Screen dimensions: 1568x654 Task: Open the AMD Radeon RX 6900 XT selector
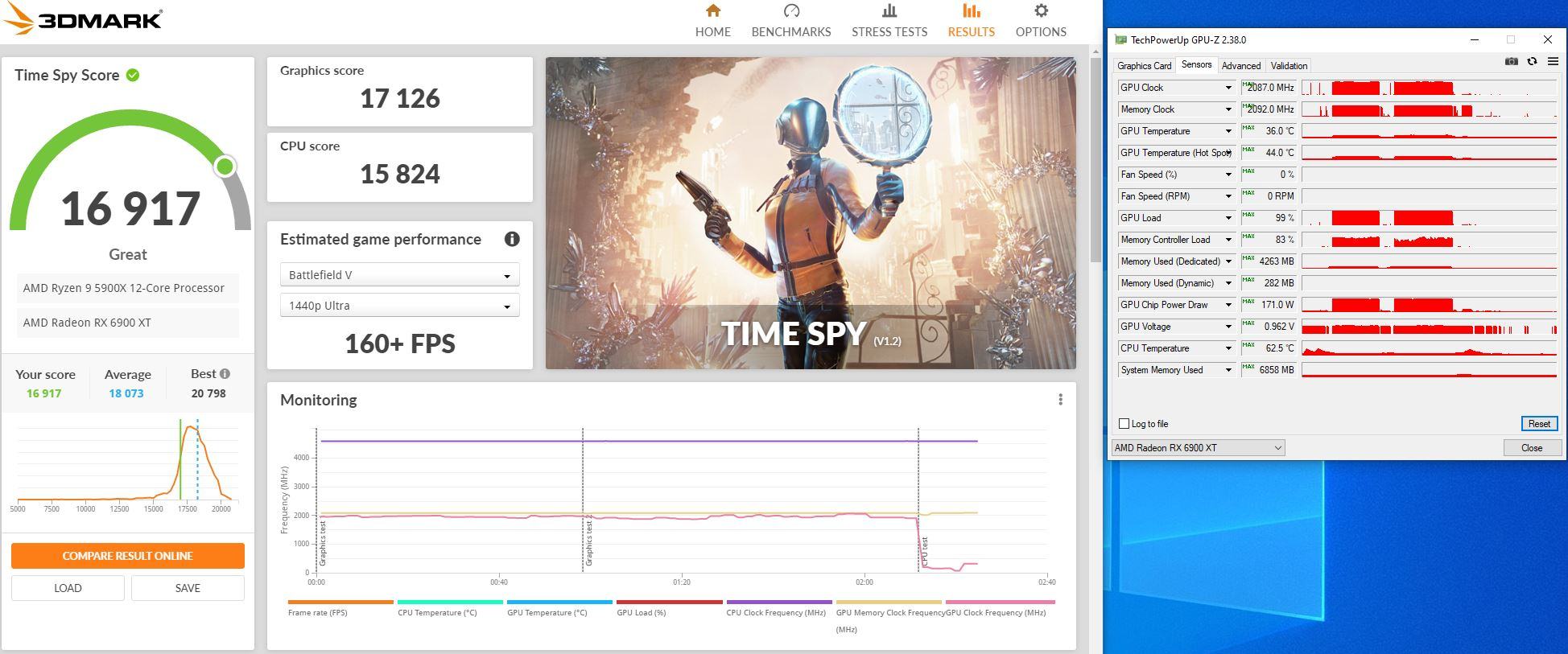coord(1198,448)
